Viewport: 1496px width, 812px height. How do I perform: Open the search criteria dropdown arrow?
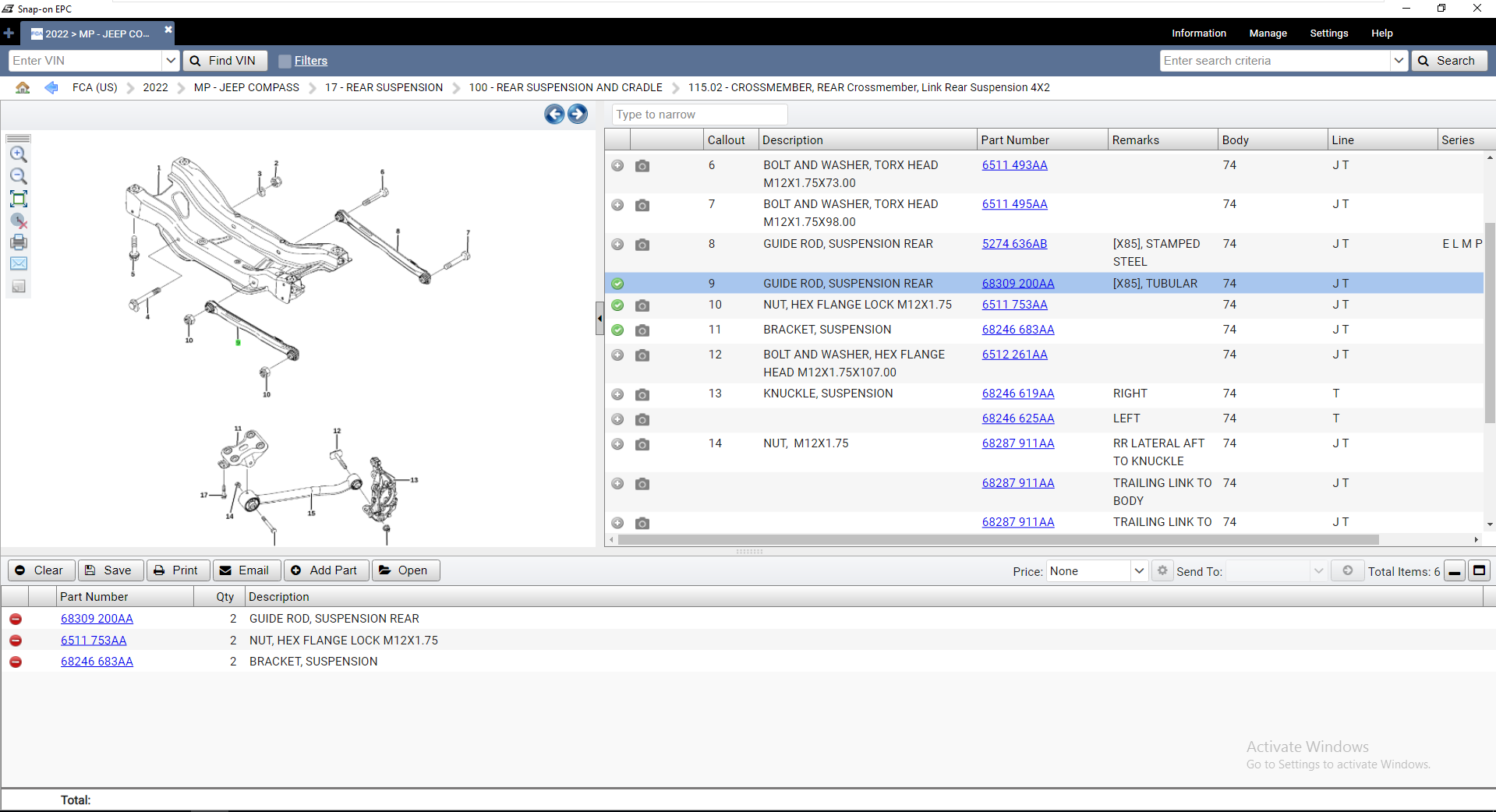[x=1399, y=61]
